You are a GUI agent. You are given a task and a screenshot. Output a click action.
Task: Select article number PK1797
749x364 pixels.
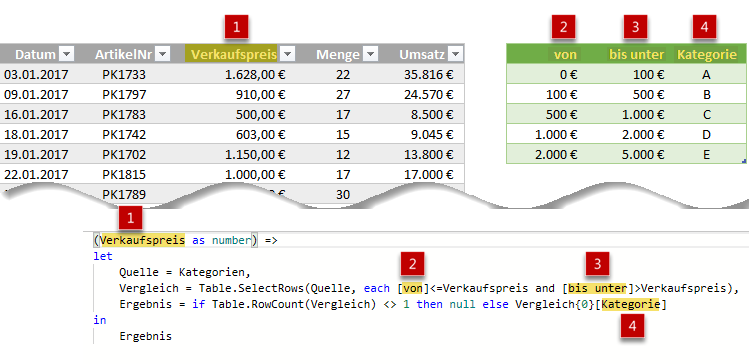pos(124,95)
